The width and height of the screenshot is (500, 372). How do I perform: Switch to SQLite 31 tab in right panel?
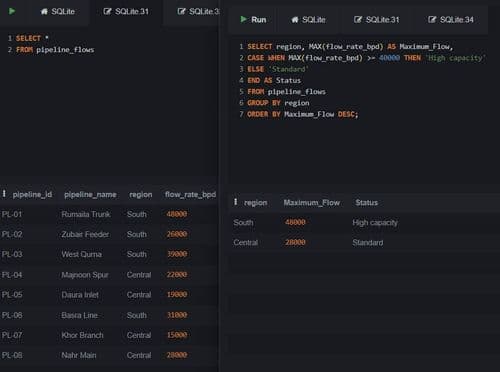[377, 20]
